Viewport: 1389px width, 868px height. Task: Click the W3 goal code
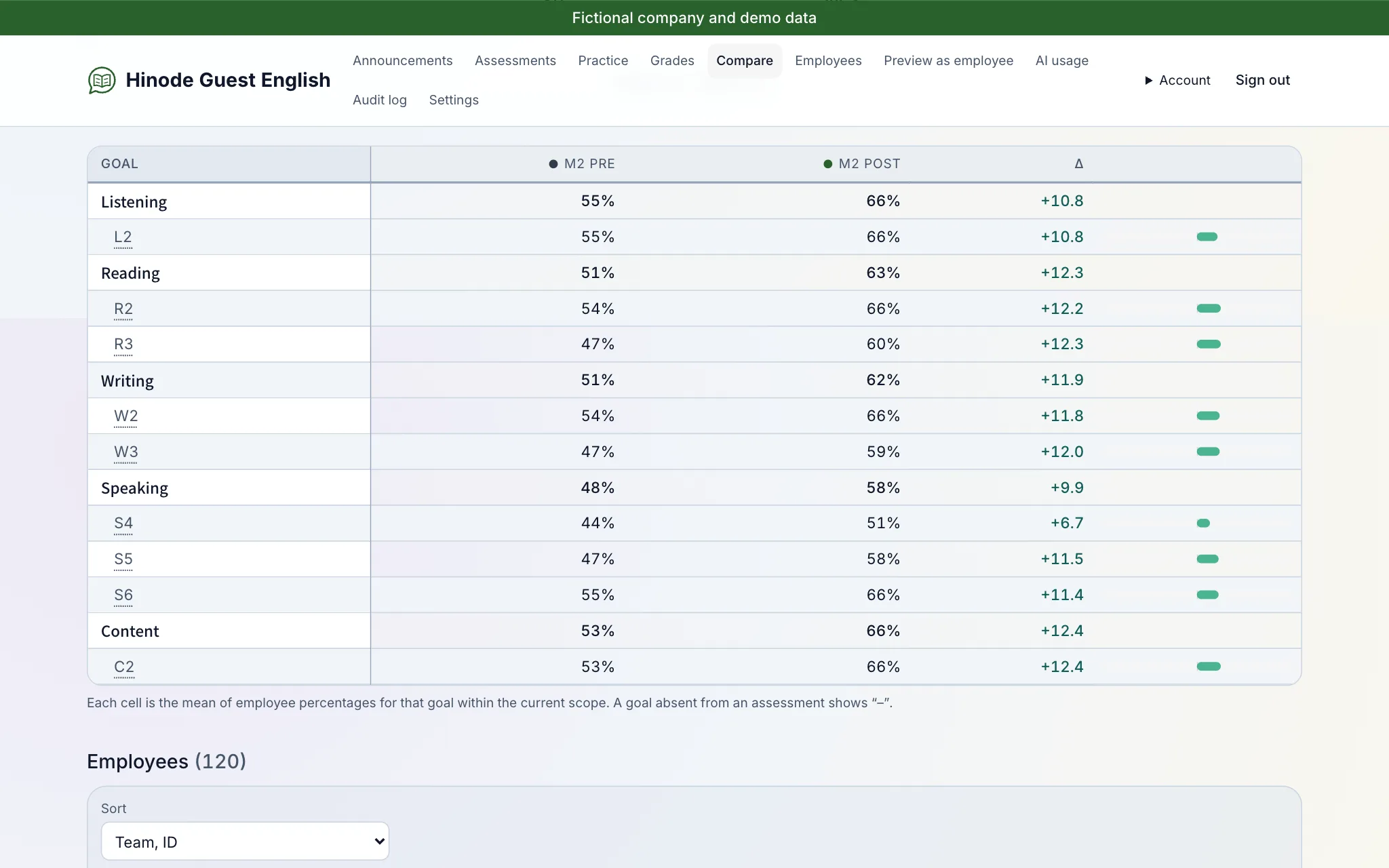[125, 452]
